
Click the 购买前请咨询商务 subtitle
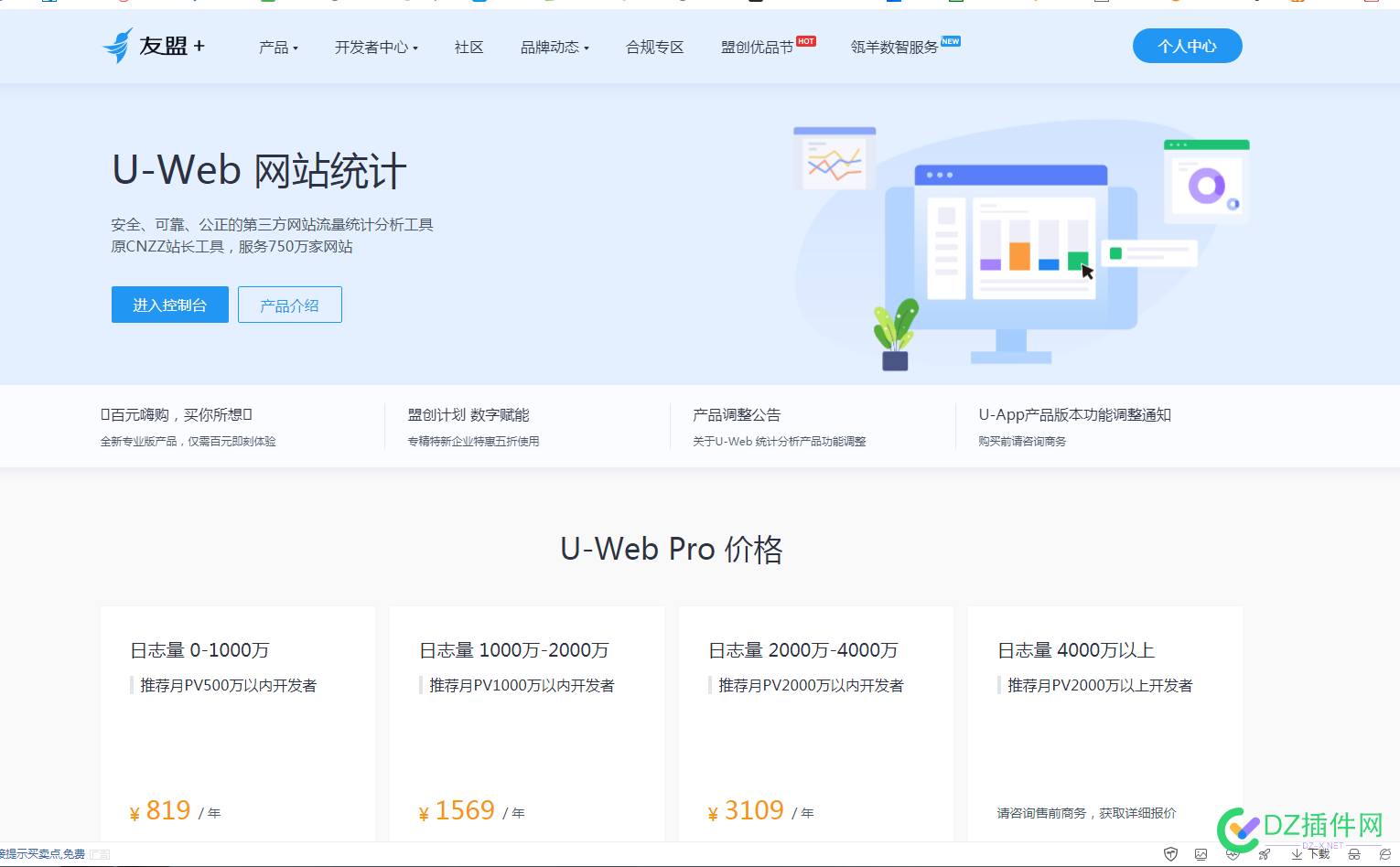[1022, 441]
